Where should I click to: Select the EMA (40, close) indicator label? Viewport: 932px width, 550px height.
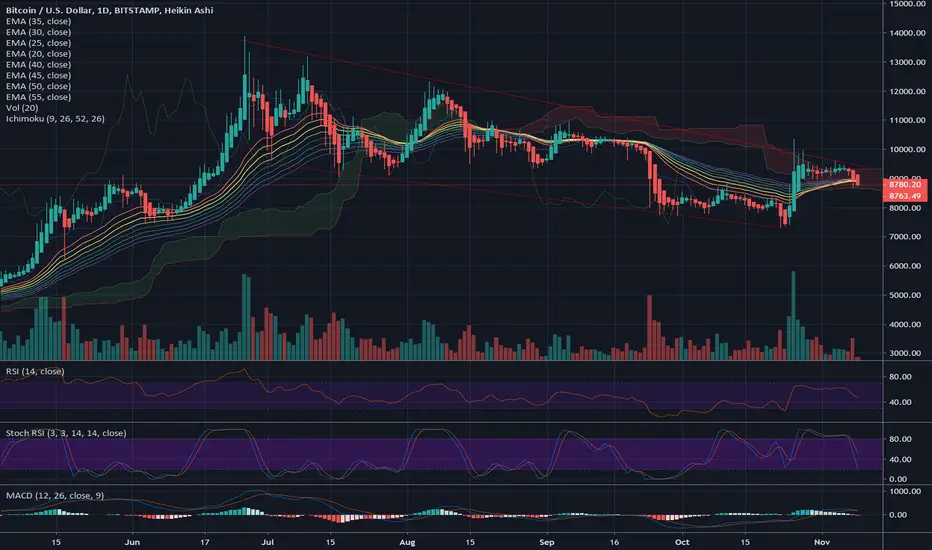coord(39,64)
